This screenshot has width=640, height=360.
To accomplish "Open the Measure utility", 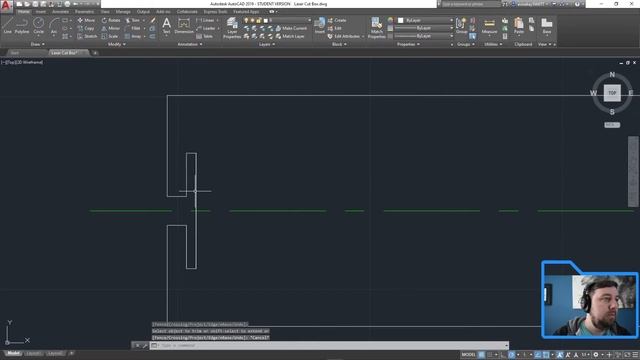I will [489, 26].
